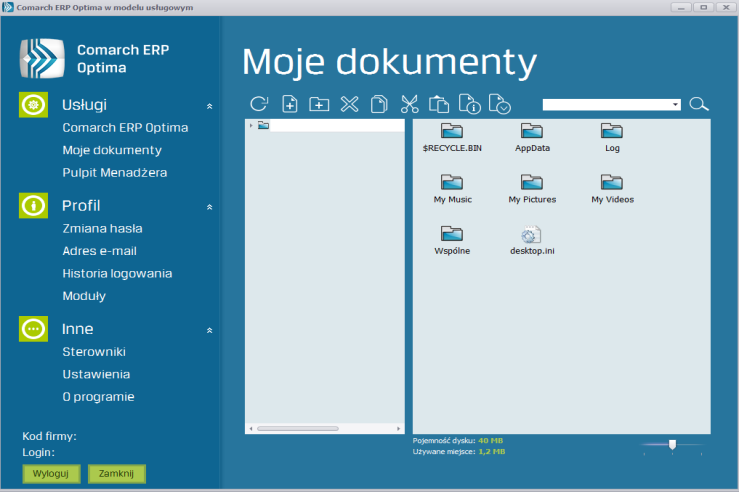Open Adres e-mail settings
The height and width of the screenshot is (492, 739).
(x=99, y=251)
